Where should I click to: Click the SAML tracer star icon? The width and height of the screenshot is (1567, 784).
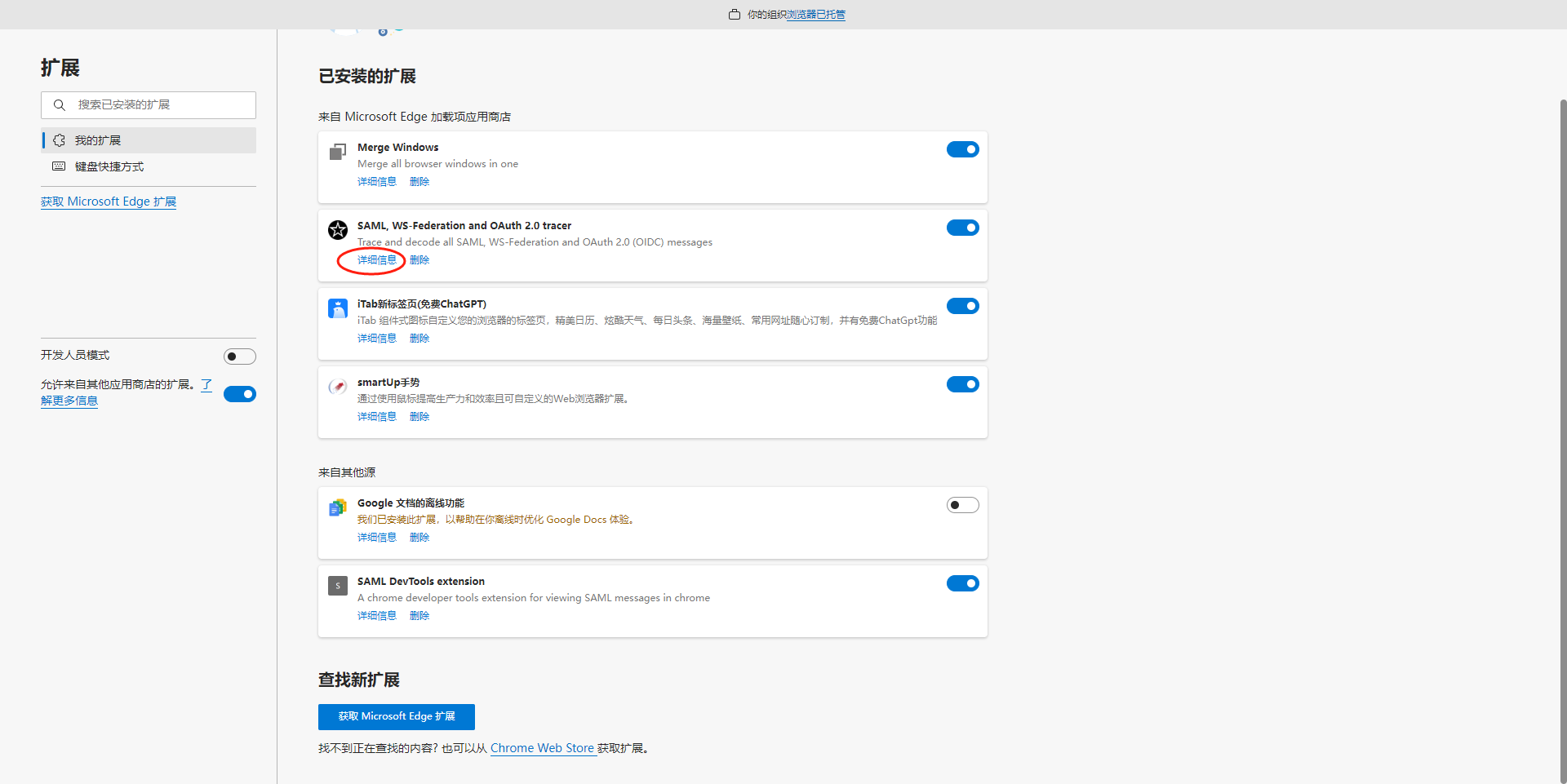[337, 230]
